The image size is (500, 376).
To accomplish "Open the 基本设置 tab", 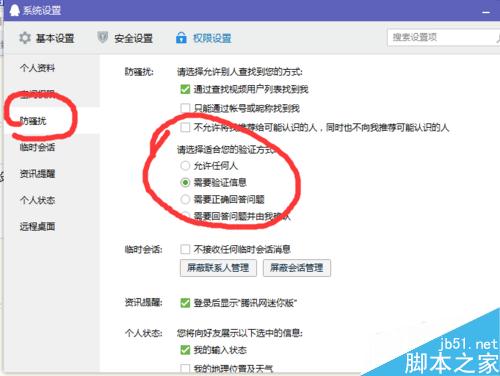I will 47,38.
